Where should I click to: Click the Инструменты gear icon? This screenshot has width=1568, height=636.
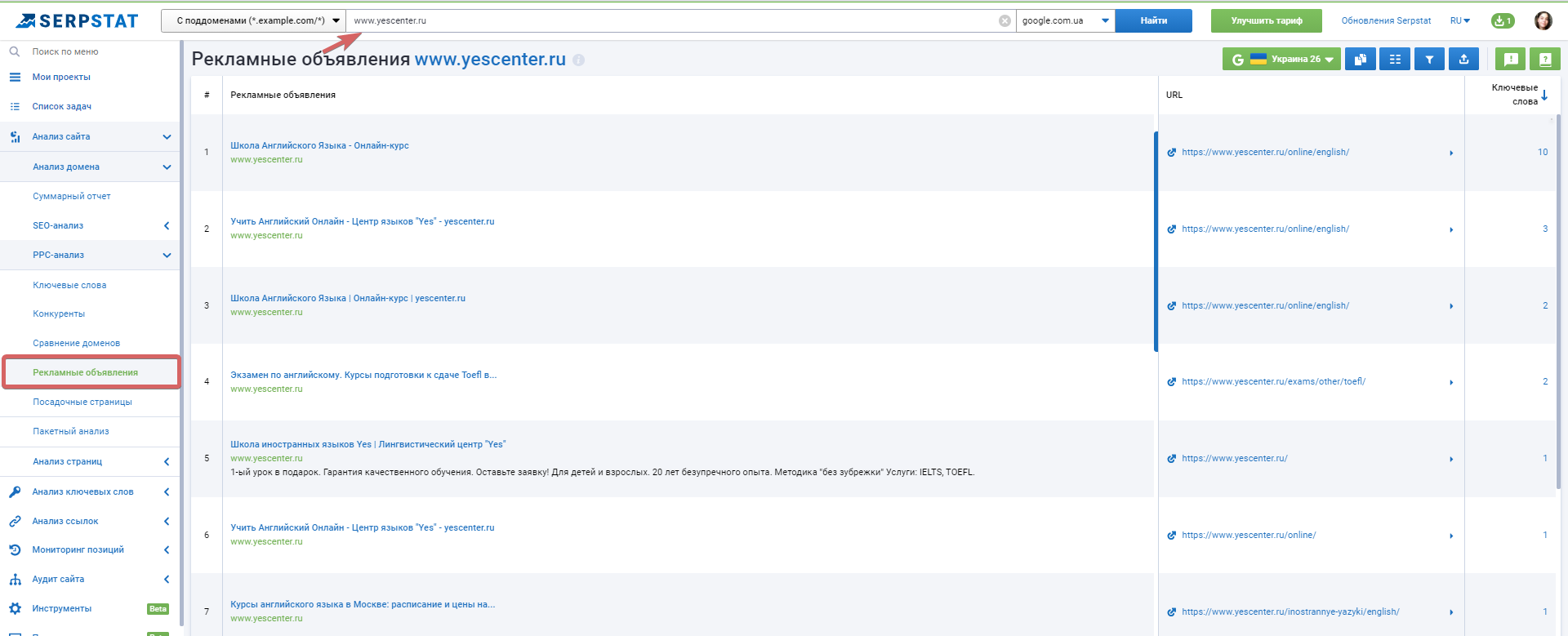[x=15, y=608]
